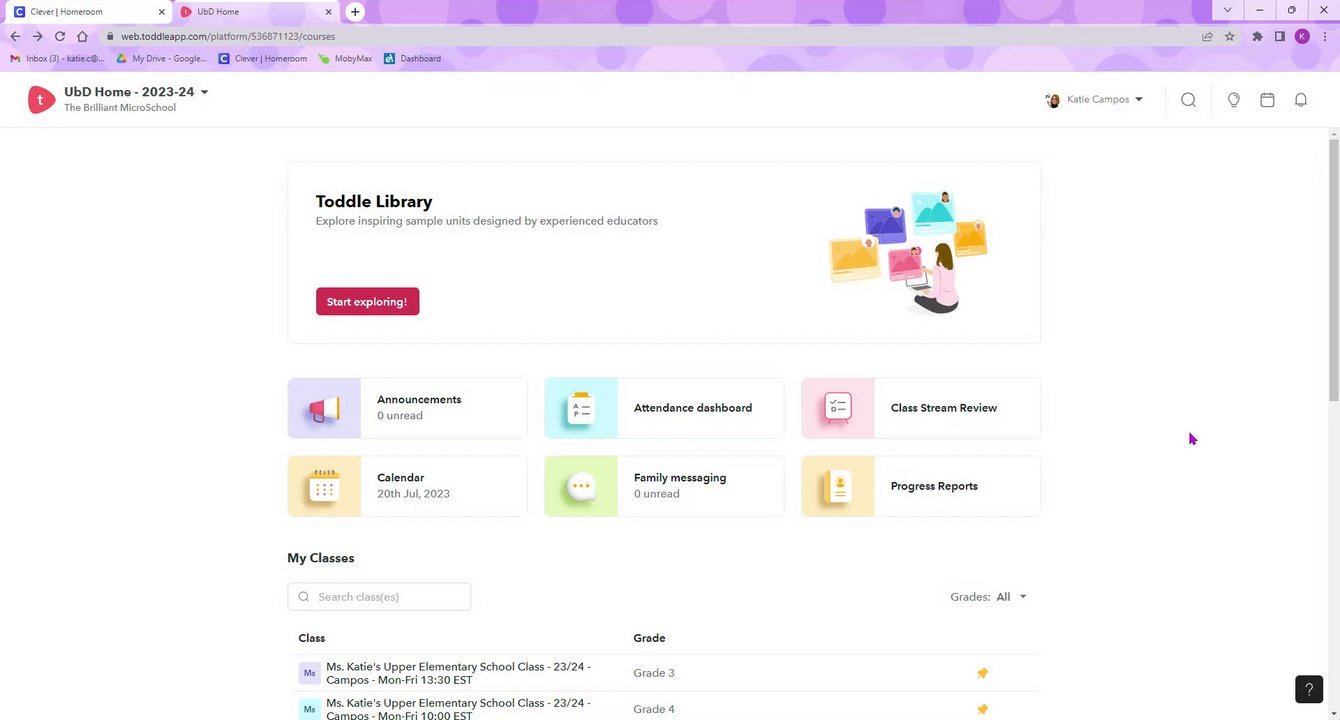Open the notifications bell

tap(1301, 100)
